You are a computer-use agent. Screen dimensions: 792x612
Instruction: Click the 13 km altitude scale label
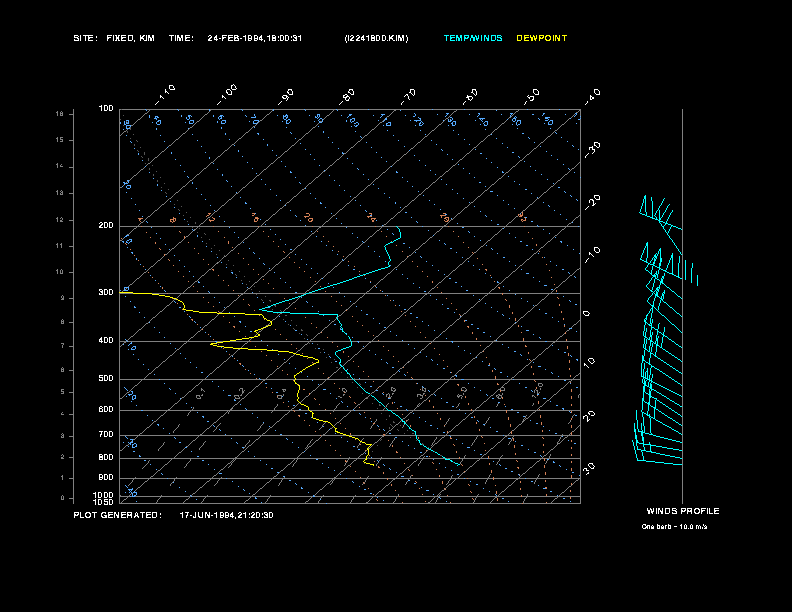coord(60,193)
